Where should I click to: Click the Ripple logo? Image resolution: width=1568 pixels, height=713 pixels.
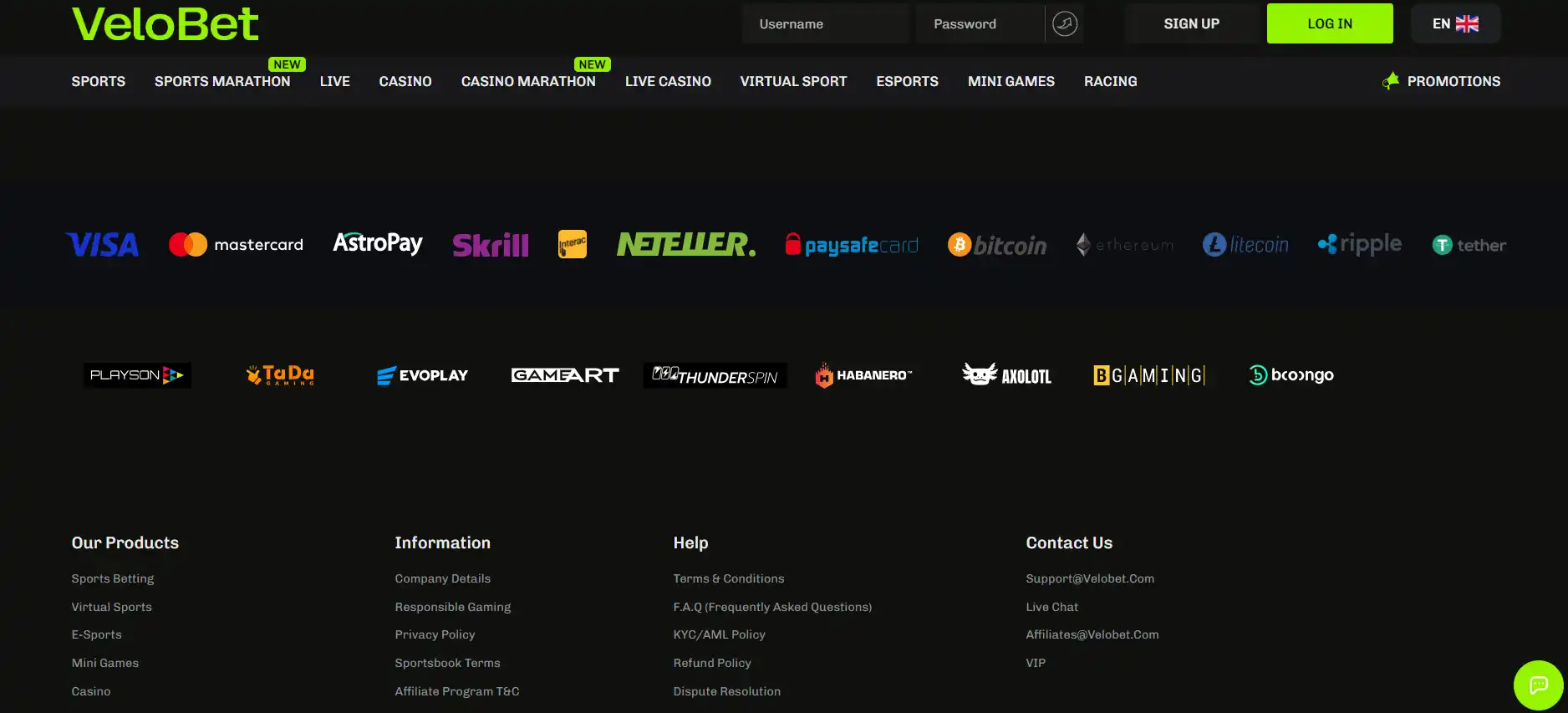(x=1360, y=244)
